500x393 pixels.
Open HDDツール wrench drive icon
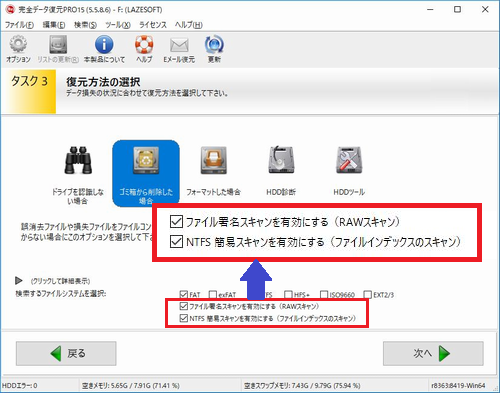(x=349, y=160)
